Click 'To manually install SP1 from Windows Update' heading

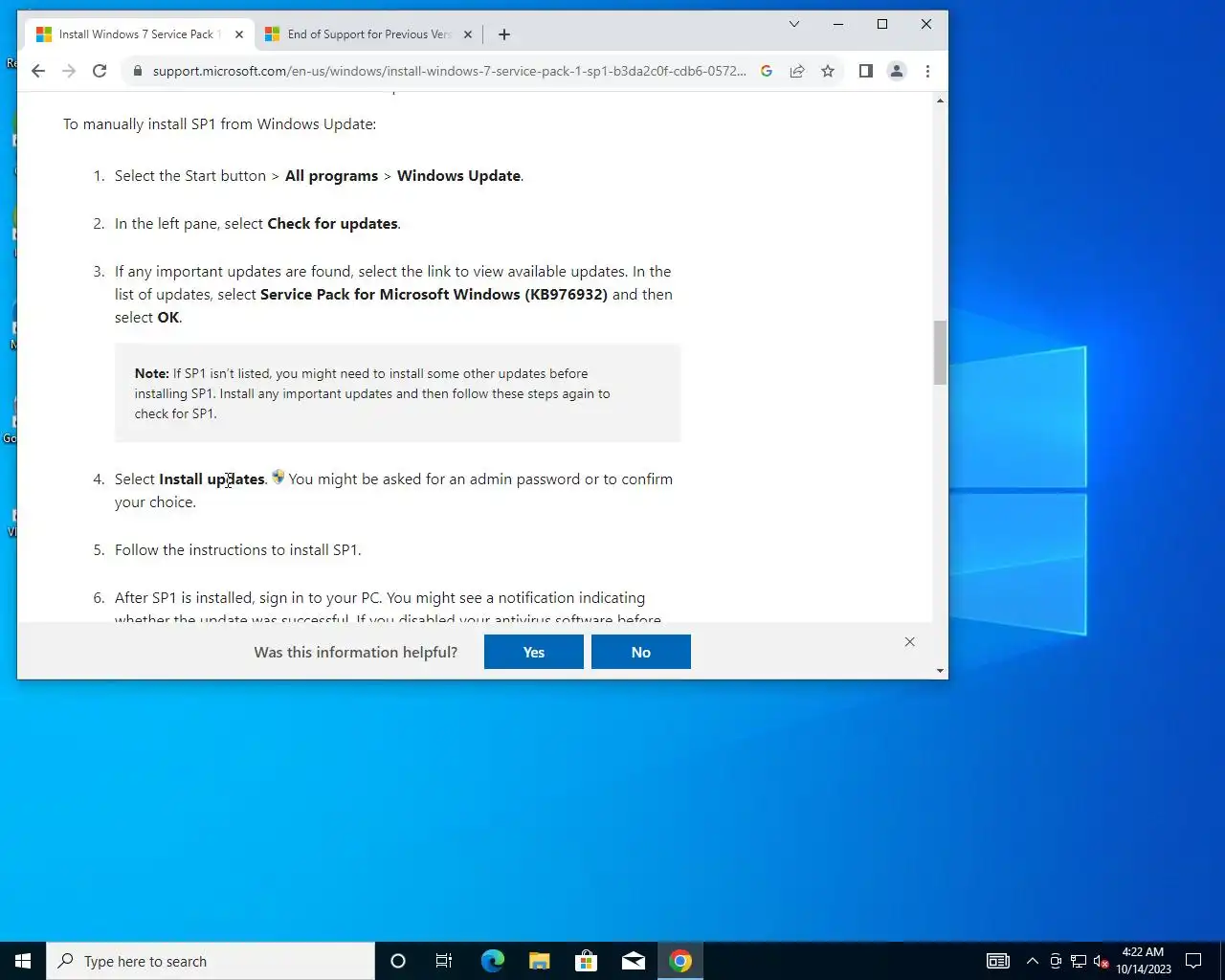[x=219, y=124]
